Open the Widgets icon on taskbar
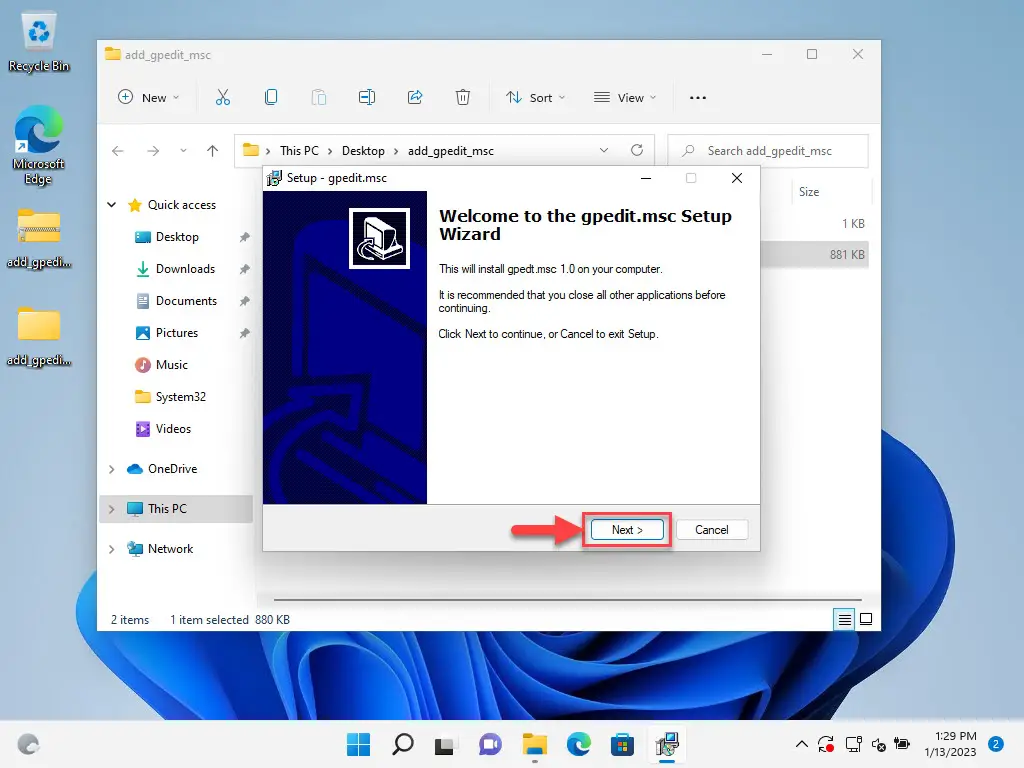This screenshot has height=768, width=1024. click(28, 744)
